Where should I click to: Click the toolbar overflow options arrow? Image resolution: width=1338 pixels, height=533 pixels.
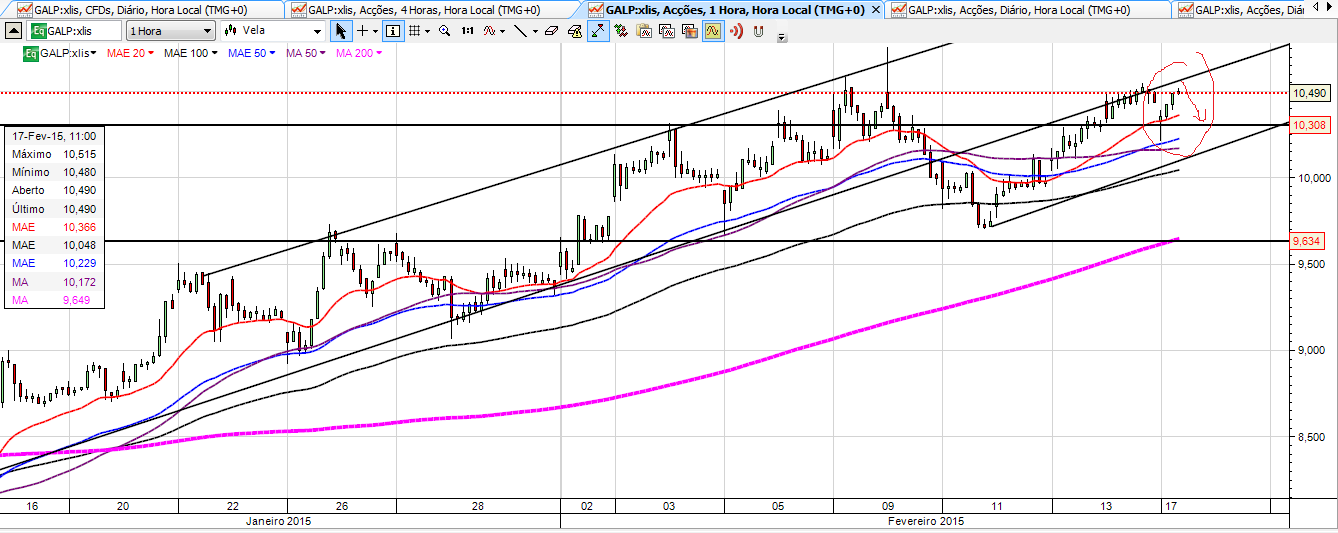coord(782,37)
